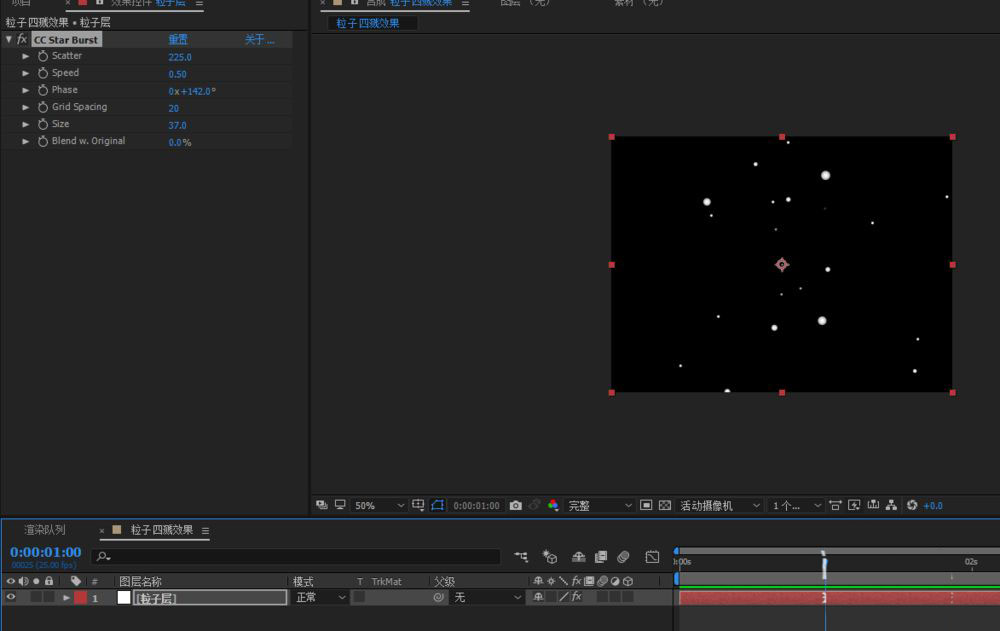Click 重置 to reset CC Star Burst

178,40
